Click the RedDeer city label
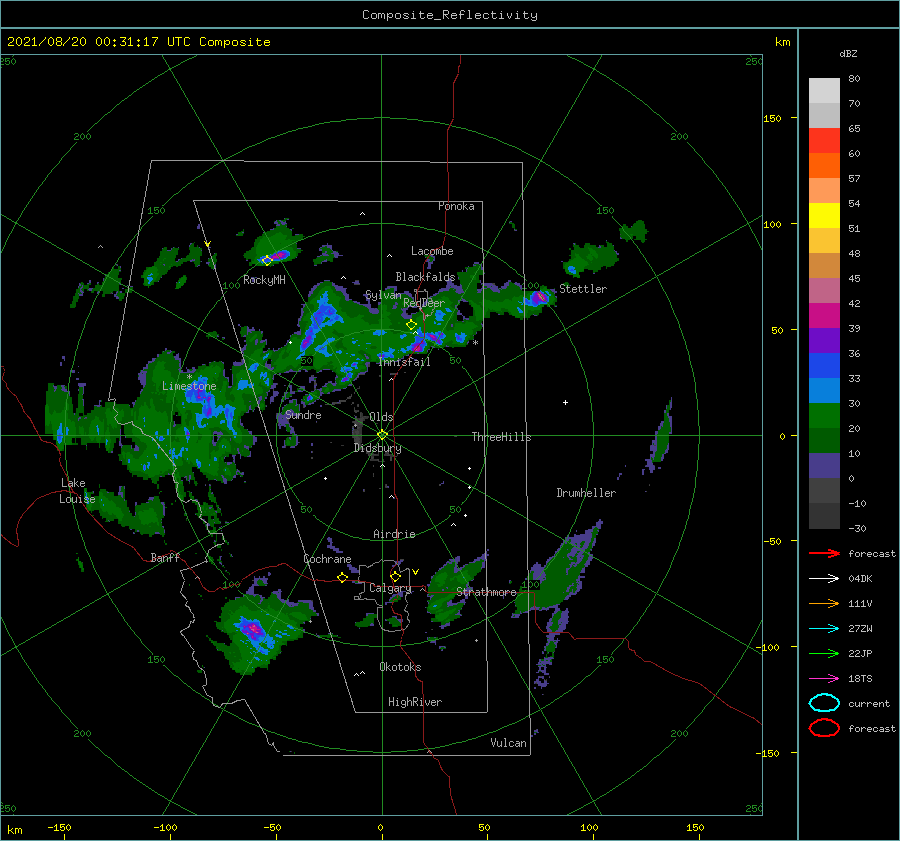 424,303
